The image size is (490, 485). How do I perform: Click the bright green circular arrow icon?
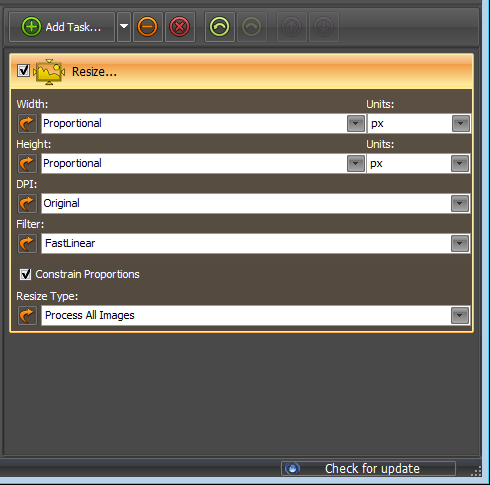click(x=219, y=27)
